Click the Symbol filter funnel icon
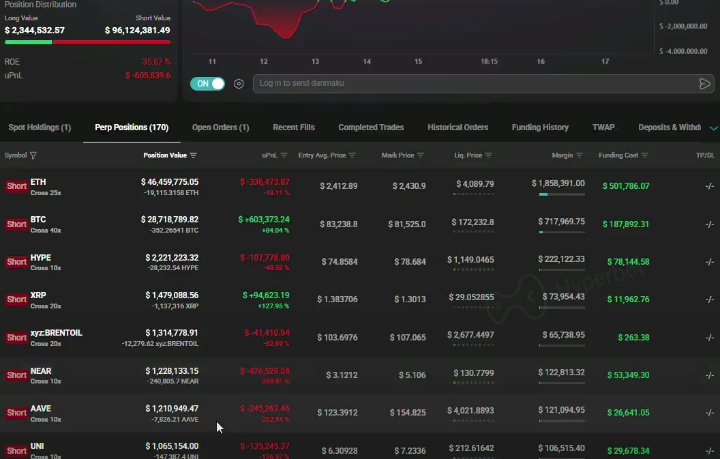720x459 pixels. tap(33, 156)
